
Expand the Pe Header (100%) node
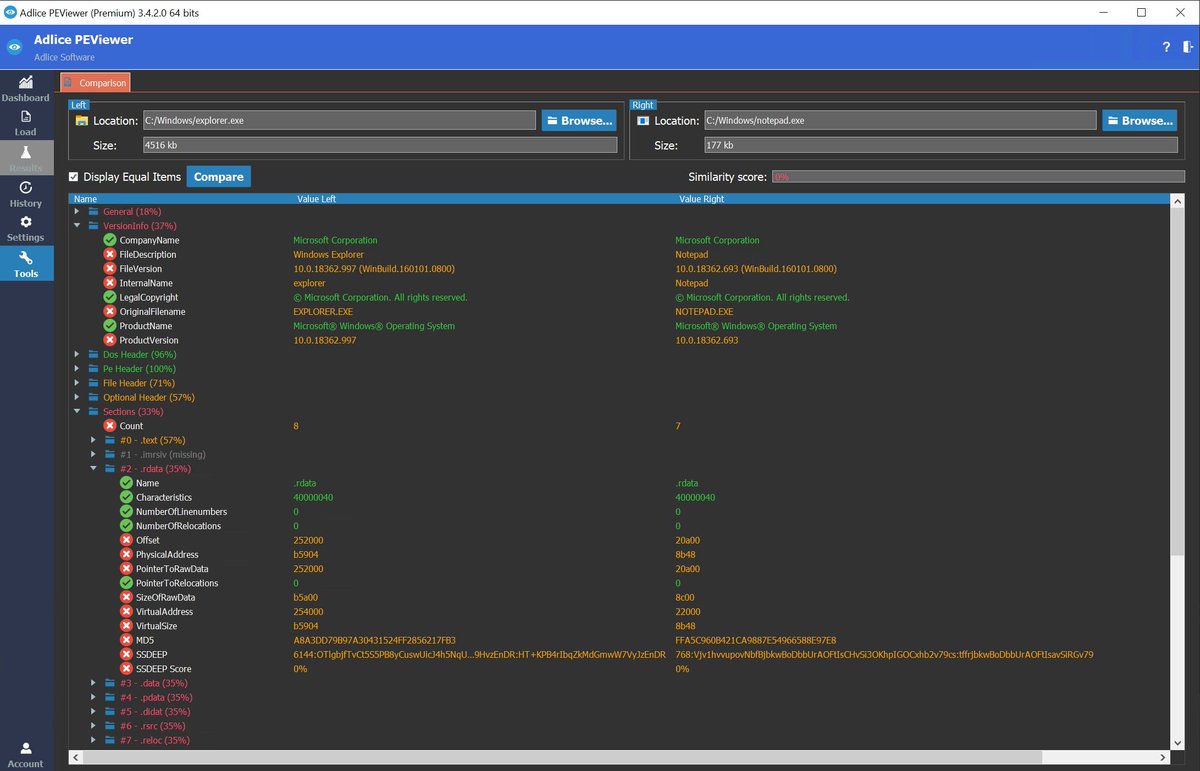(78, 369)
